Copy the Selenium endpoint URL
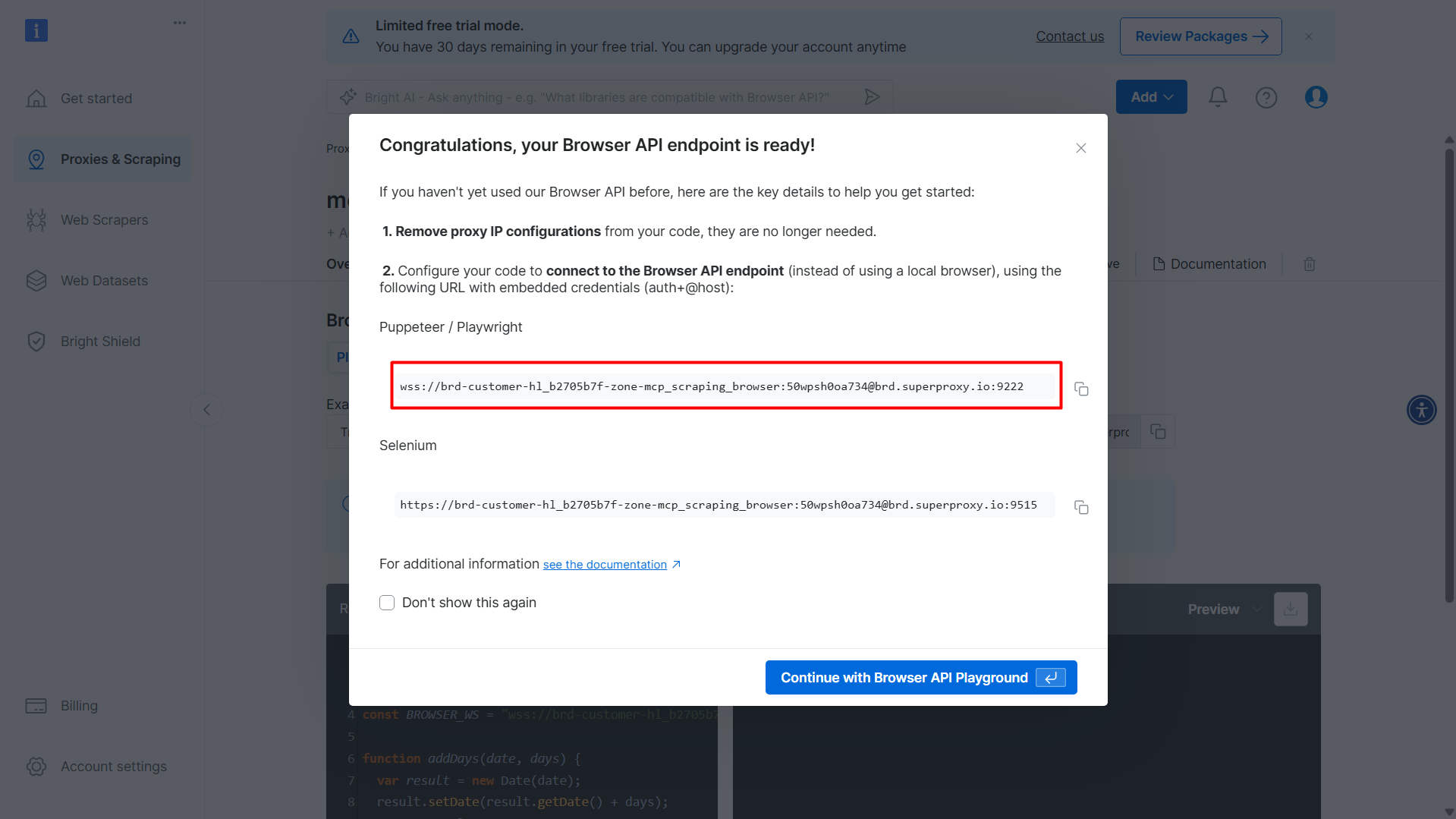 pyautogui.click(x=1081, y=507)
